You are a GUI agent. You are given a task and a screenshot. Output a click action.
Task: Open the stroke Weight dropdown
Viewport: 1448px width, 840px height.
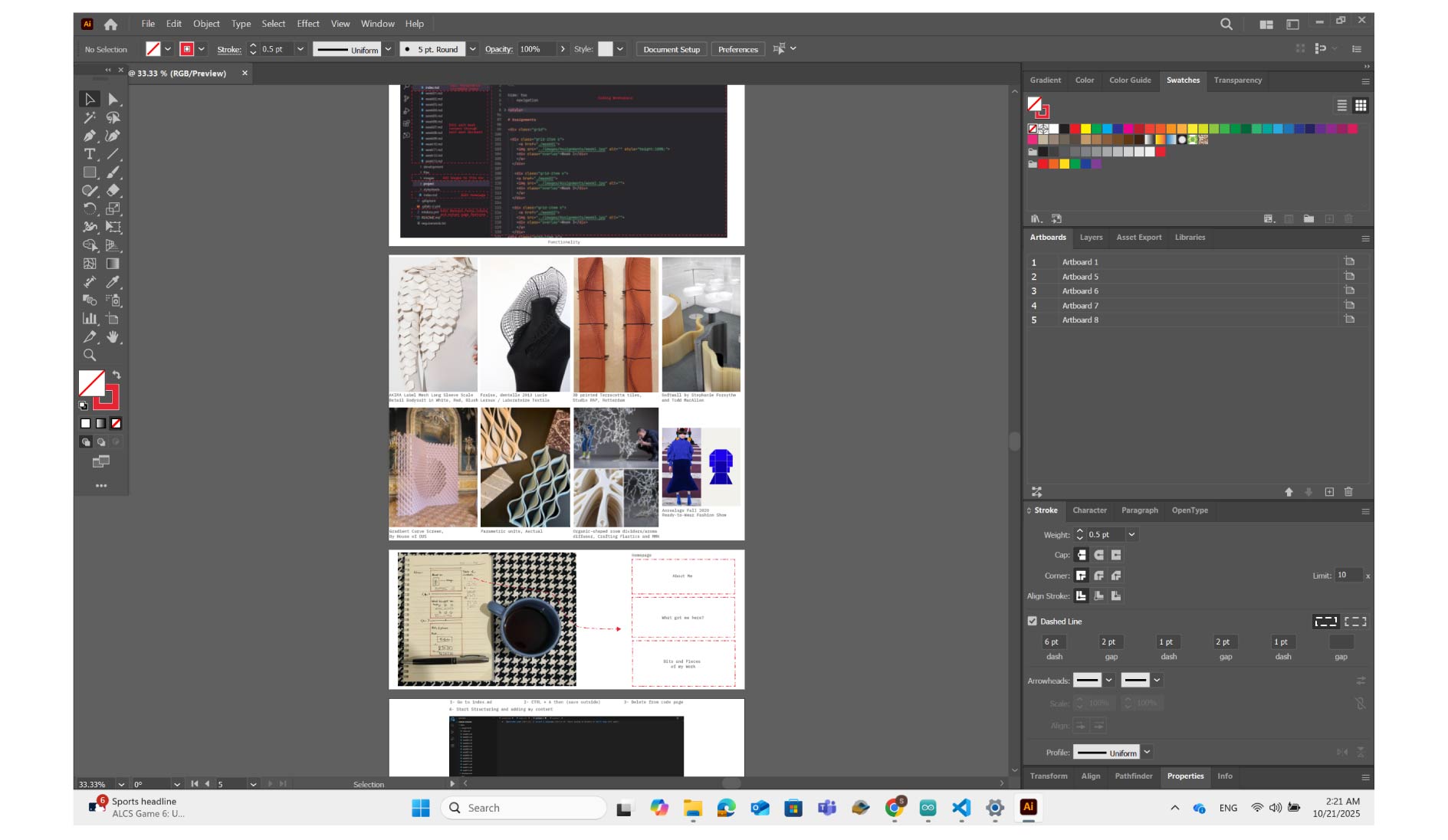pyautogui.click(x=1131, y=535)
